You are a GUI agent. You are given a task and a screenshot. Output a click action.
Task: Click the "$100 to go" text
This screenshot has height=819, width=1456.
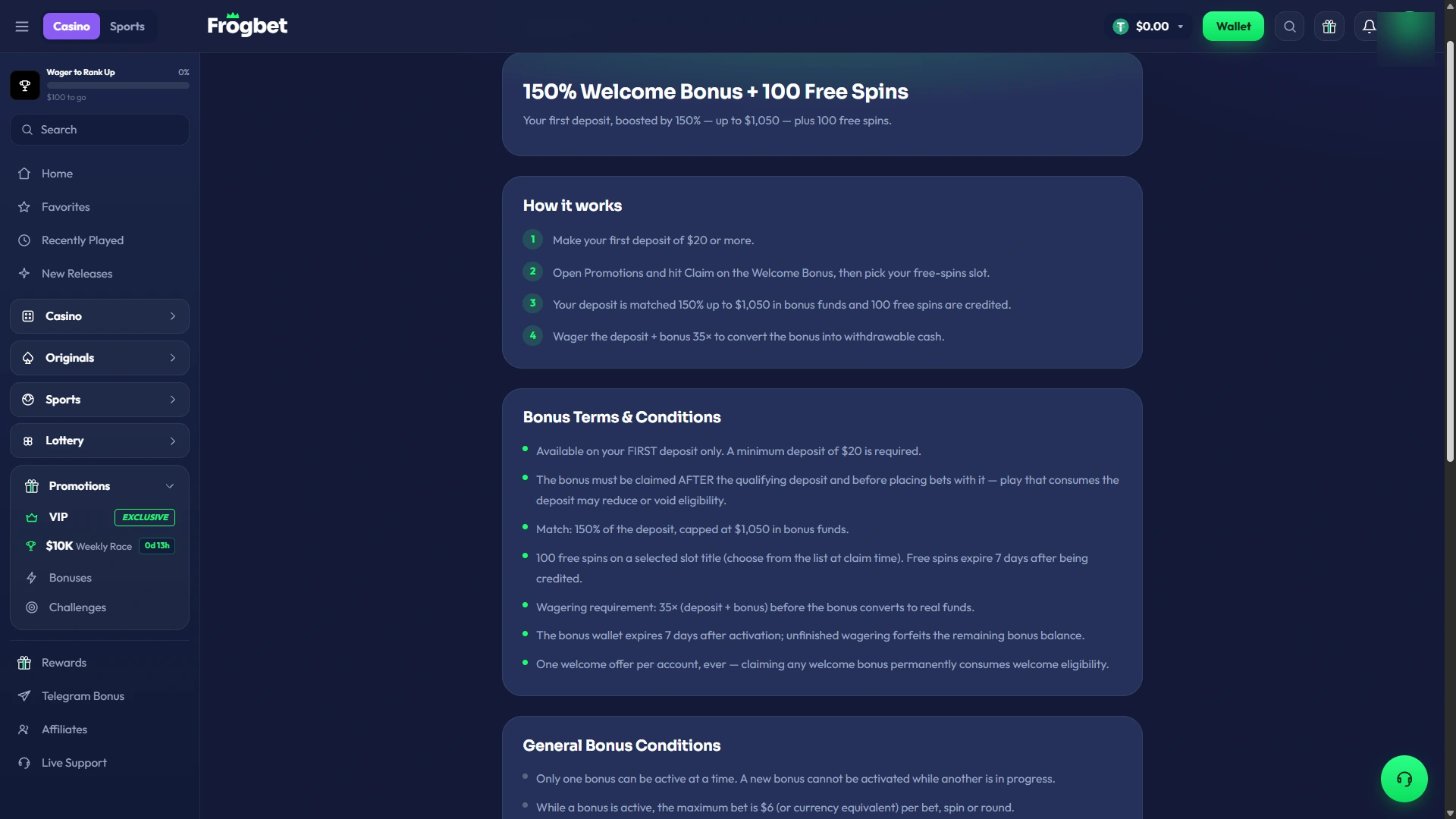tap(66, 98)
